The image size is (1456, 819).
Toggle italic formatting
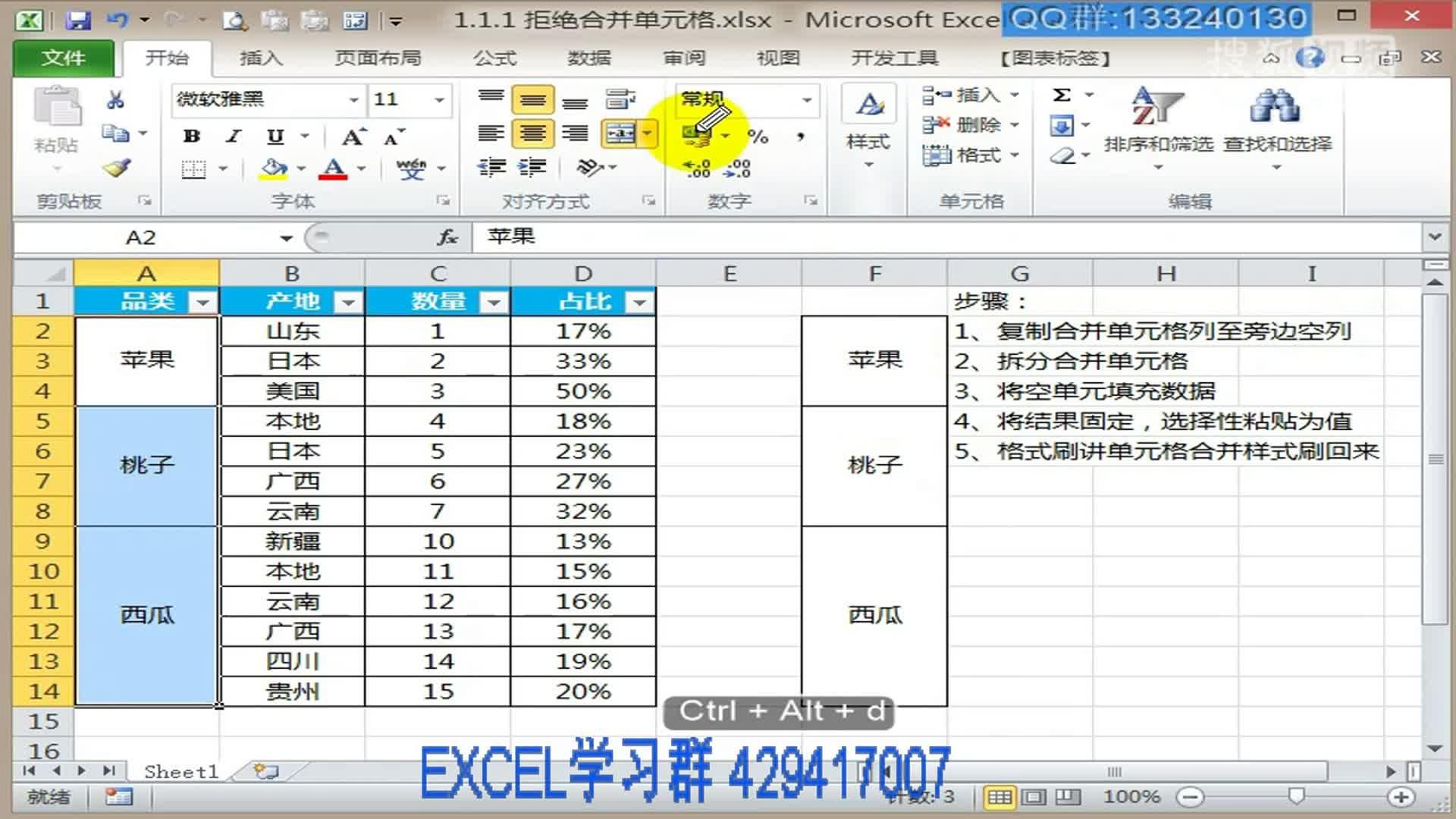click(x=233, y=136)
